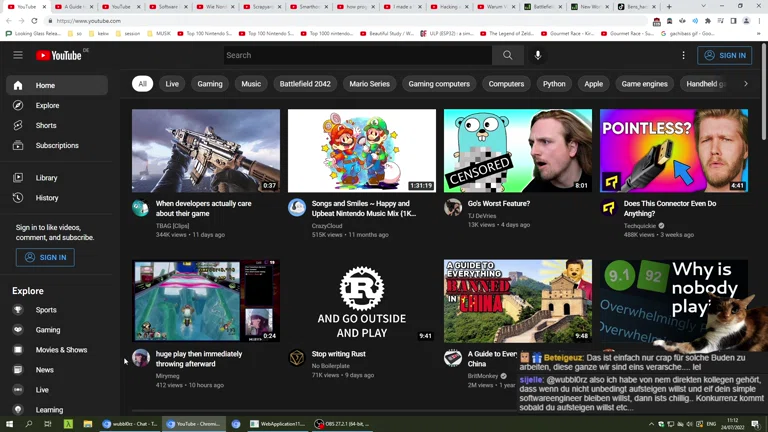Viewport: 768px width, 432px height.
Task: Open the 'AND GO OUTSIDE AND PLAY' thumbnail
Action: point(361,301)
